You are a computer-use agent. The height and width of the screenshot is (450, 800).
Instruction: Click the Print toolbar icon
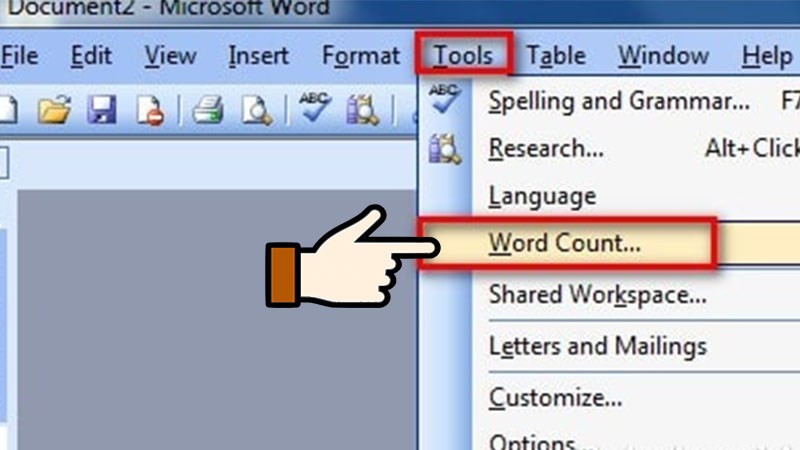pos(208,110)
